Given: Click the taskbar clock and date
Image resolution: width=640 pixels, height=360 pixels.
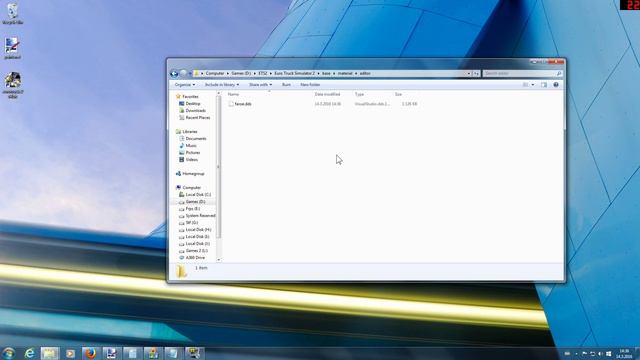Looking at the screenshot, I should pos(624,354).
